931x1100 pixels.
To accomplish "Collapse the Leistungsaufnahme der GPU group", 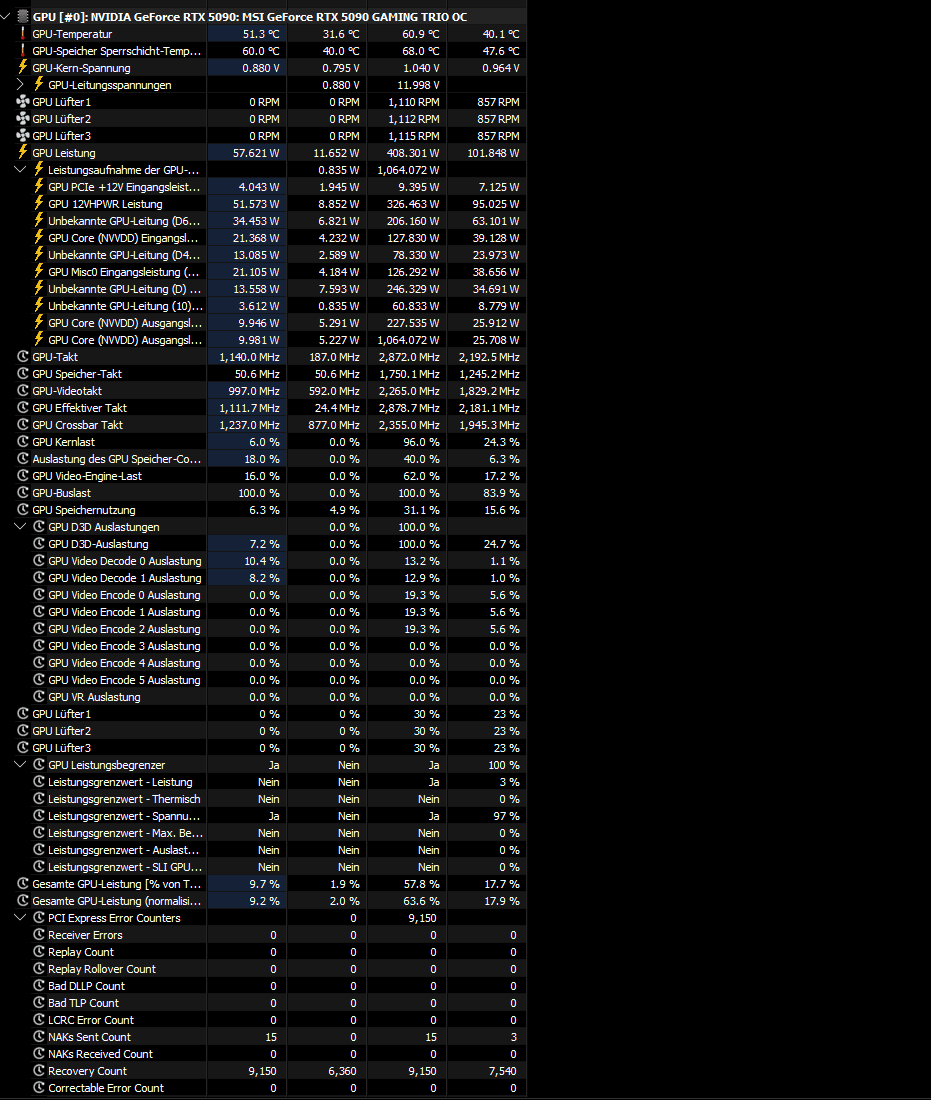I will 20,170.
